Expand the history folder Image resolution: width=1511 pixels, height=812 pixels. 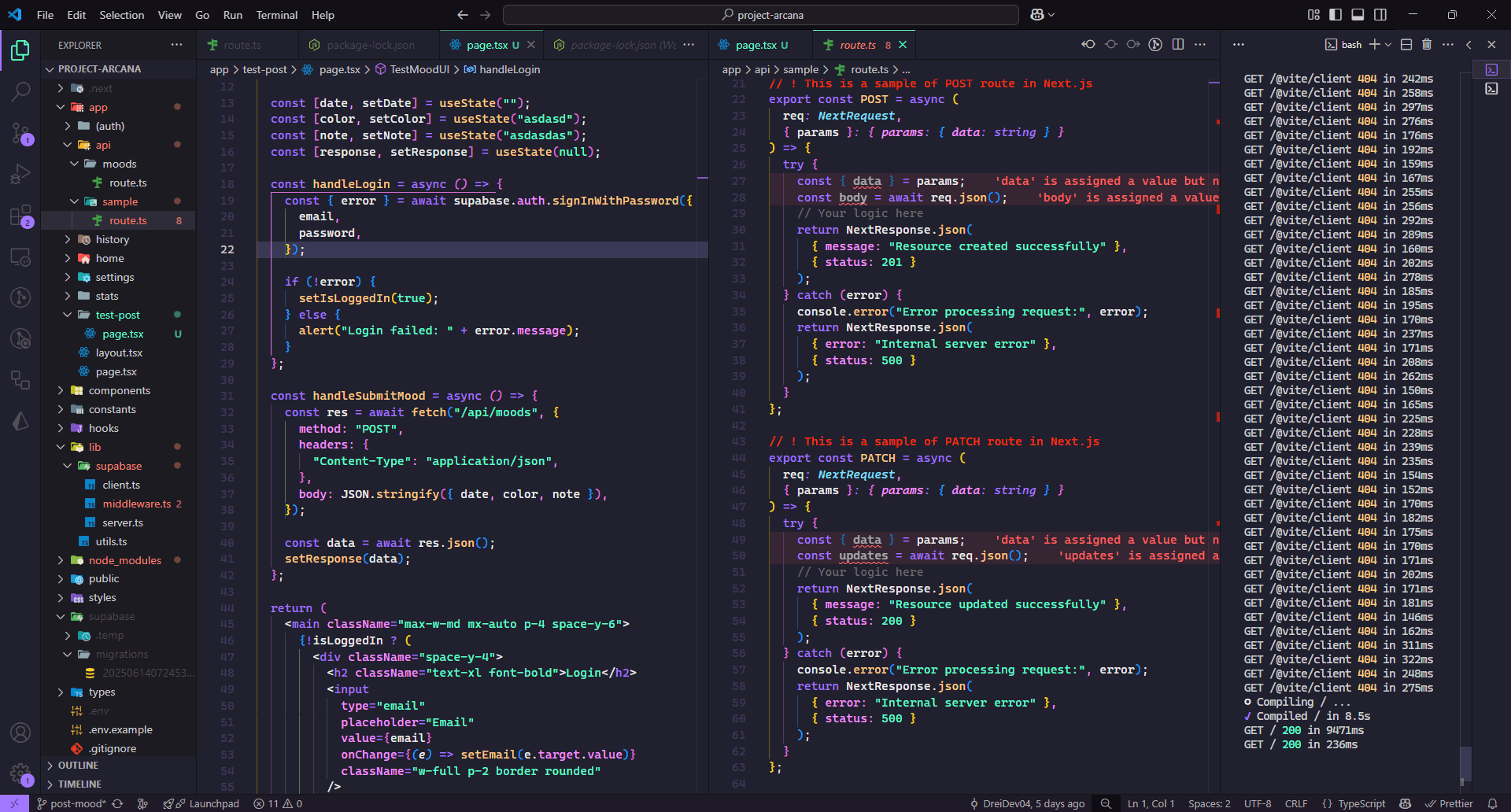point(118,239)
